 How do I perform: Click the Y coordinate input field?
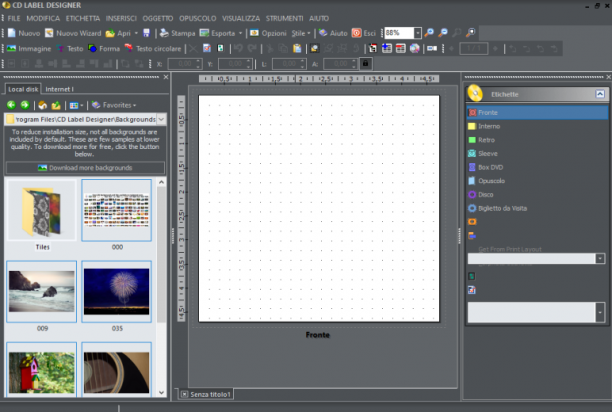[235, 64]
